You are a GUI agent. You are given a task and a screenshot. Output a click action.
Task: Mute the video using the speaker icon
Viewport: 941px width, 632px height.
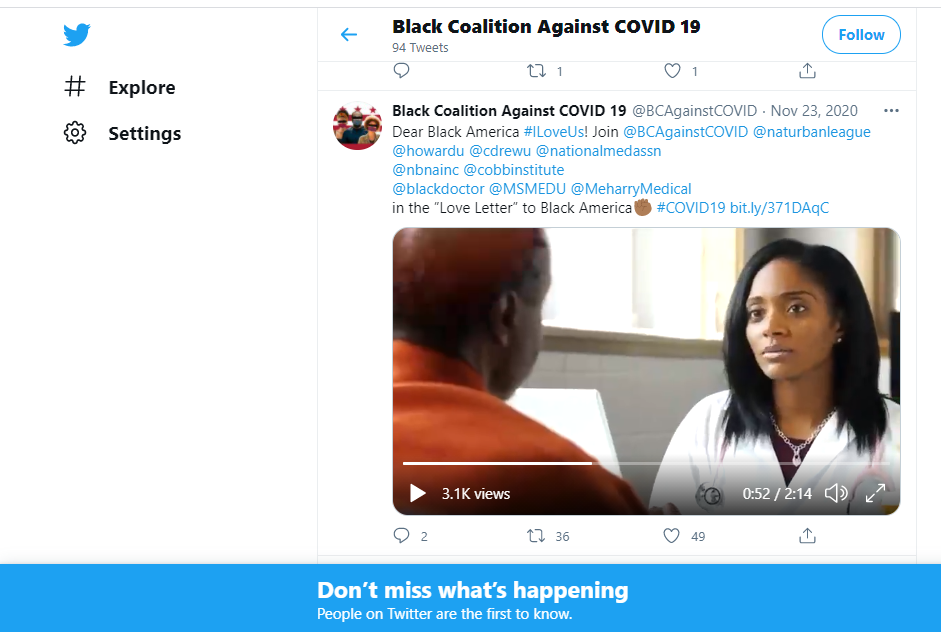(835, 493)
